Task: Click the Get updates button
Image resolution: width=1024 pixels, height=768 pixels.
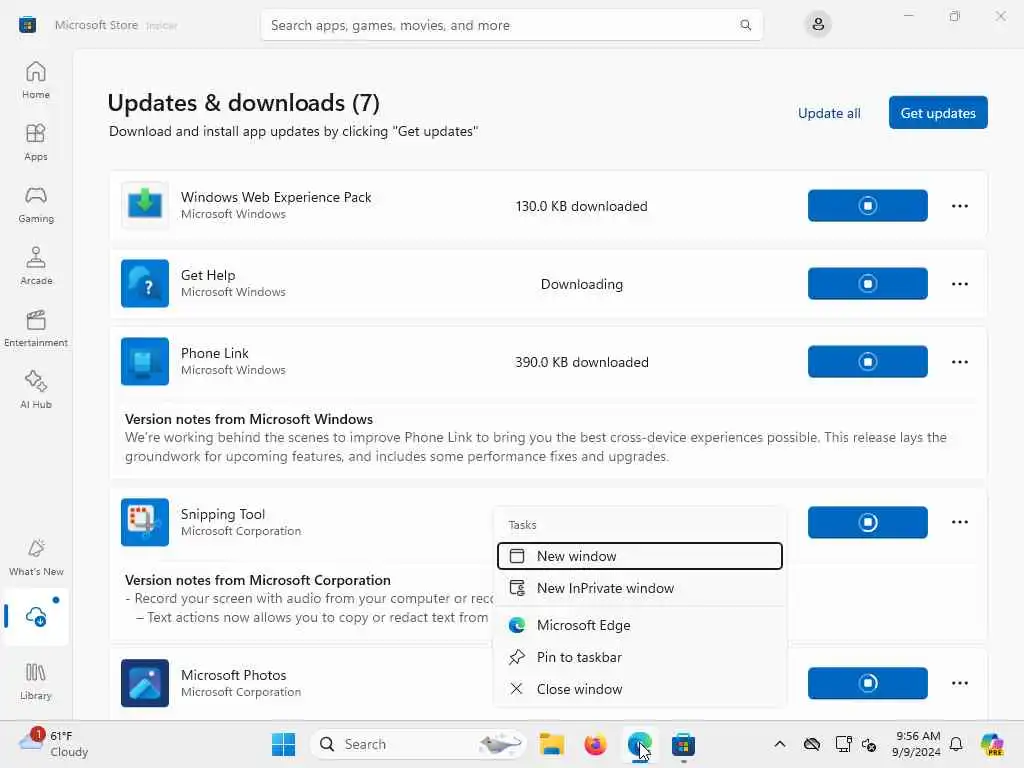Action: [938, 112]
